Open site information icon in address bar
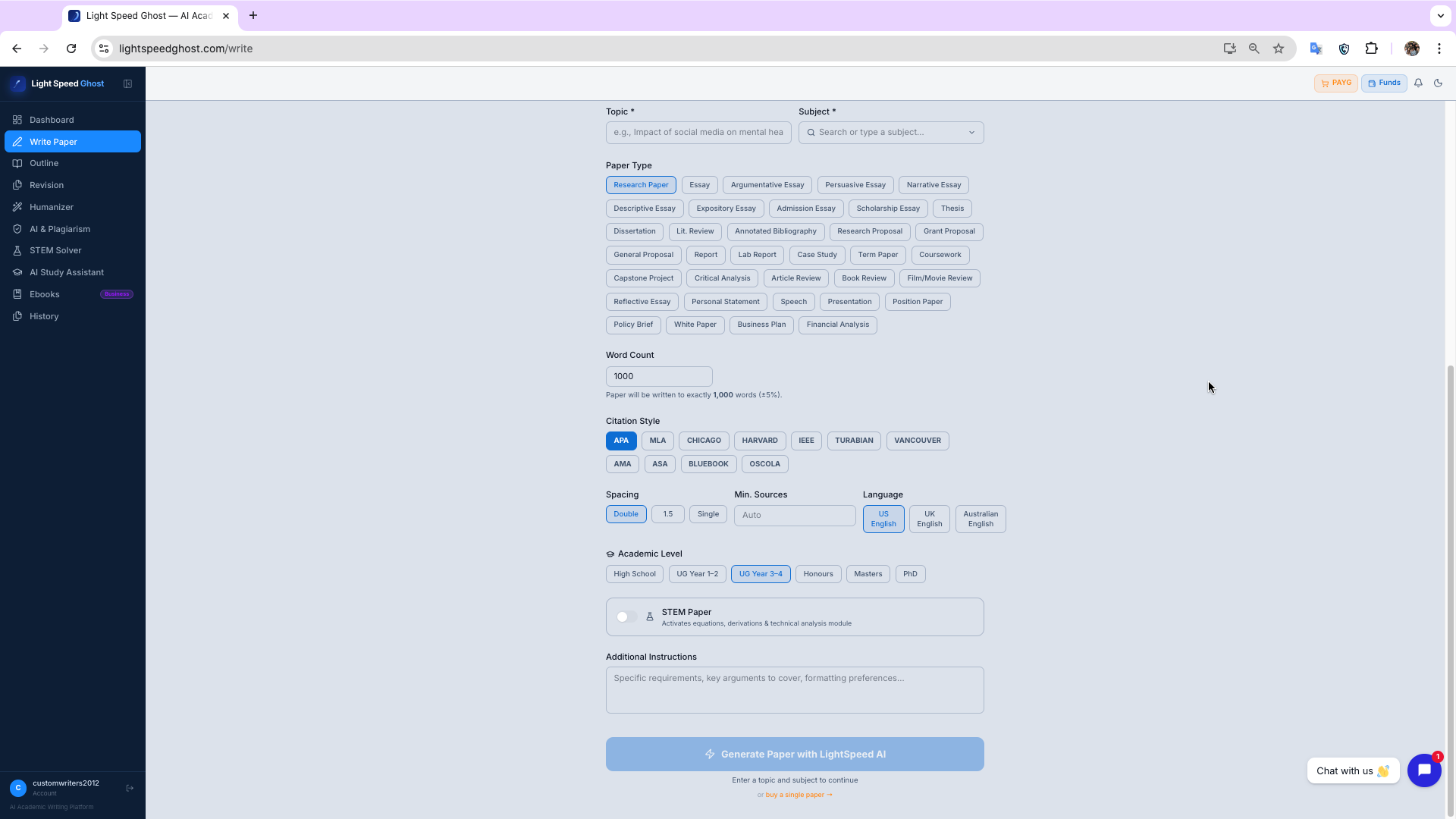1456x819 pixels. pos(104,49)
